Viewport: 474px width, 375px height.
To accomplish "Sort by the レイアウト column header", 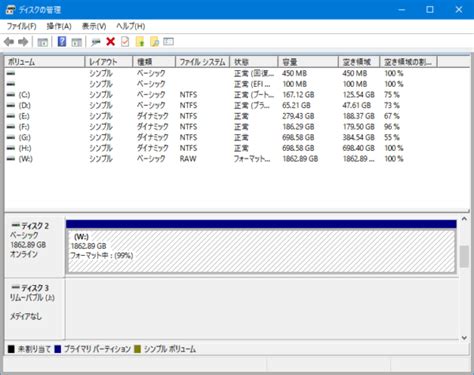I will pos(109,62).
